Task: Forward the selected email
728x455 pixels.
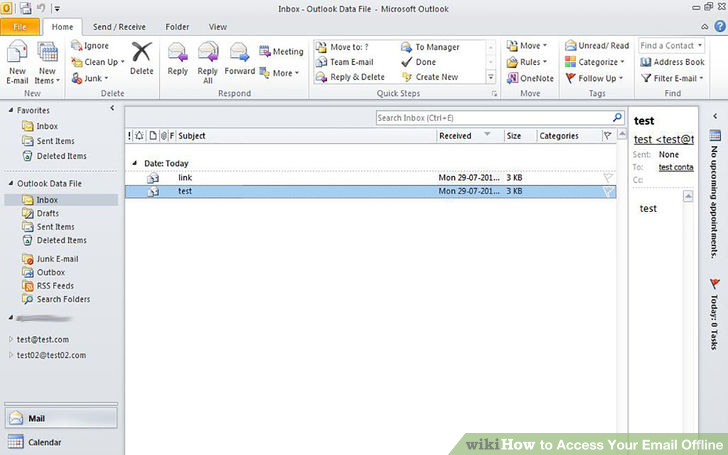Action: (240, 58)
